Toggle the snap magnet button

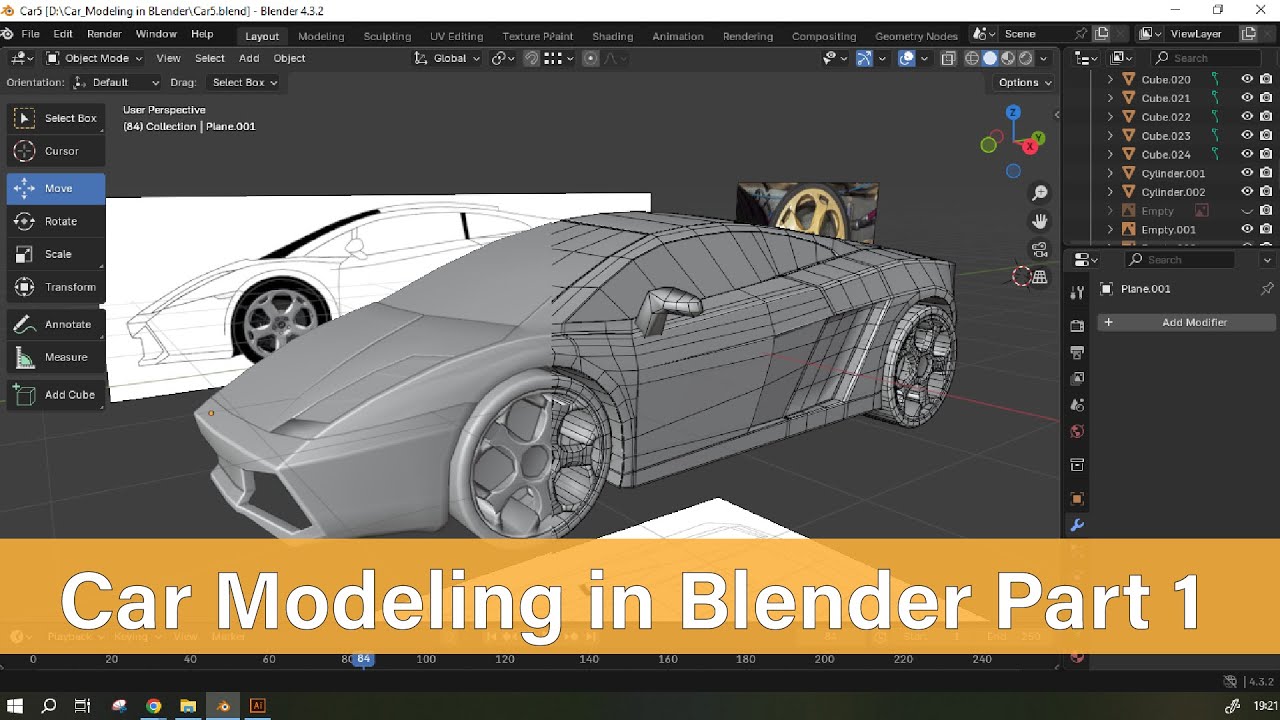click(x=533, y=58)
